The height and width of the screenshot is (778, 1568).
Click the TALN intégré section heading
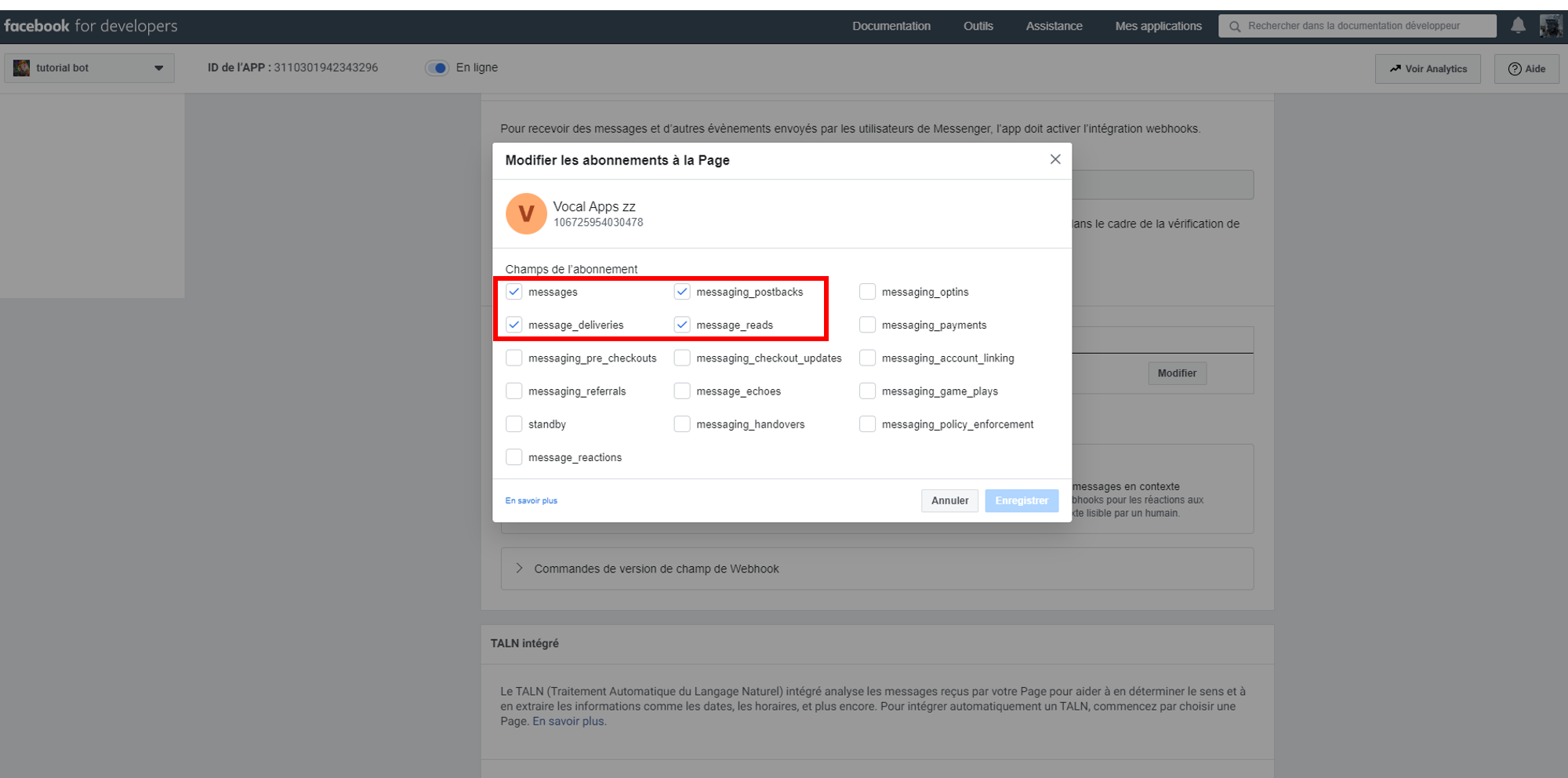coord(524,643)
